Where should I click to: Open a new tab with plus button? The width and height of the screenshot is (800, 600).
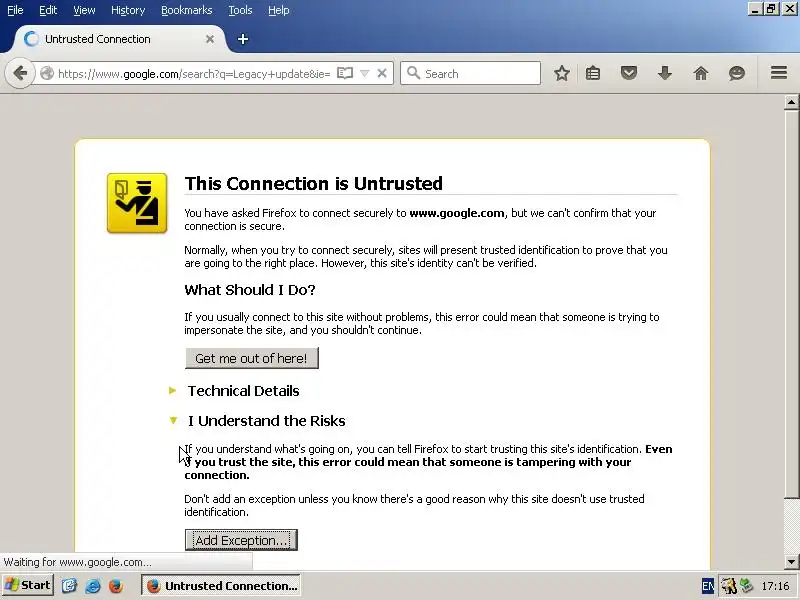click(243, 39)
